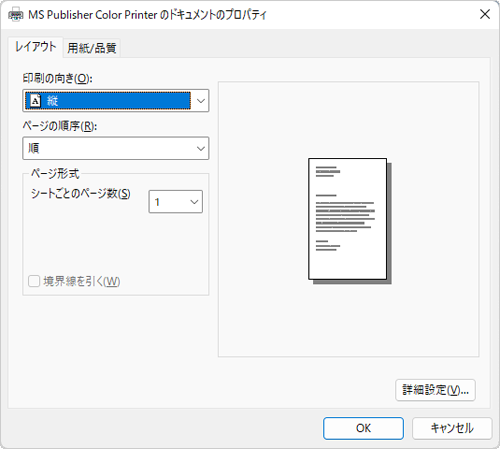This screenshot has width=500, height=449.
Task: Click the ページの順序(R) label
Action: point(60,126)
